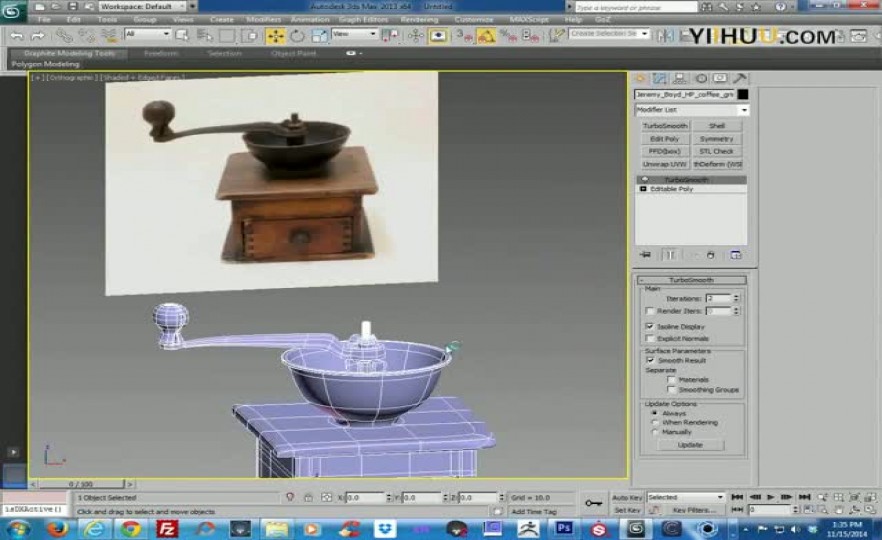Click the Auto Key button
The width and height of the screenshot is (882, 540).
tap(627, 498)
